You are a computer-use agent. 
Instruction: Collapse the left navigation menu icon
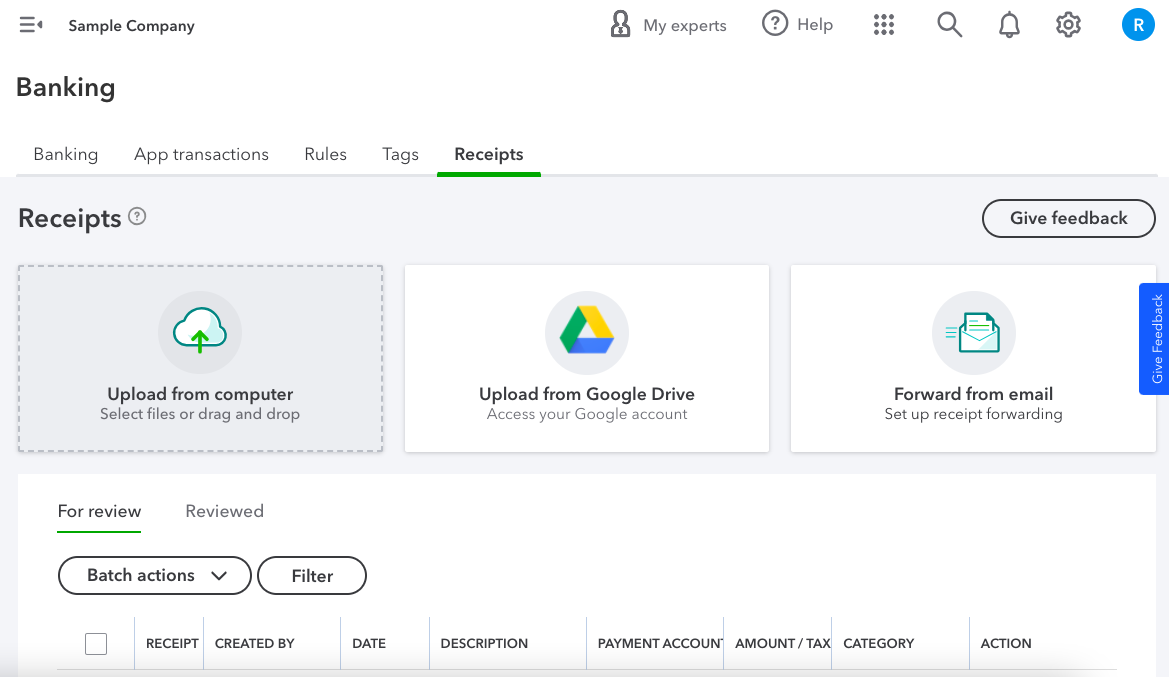click(31, 25)
